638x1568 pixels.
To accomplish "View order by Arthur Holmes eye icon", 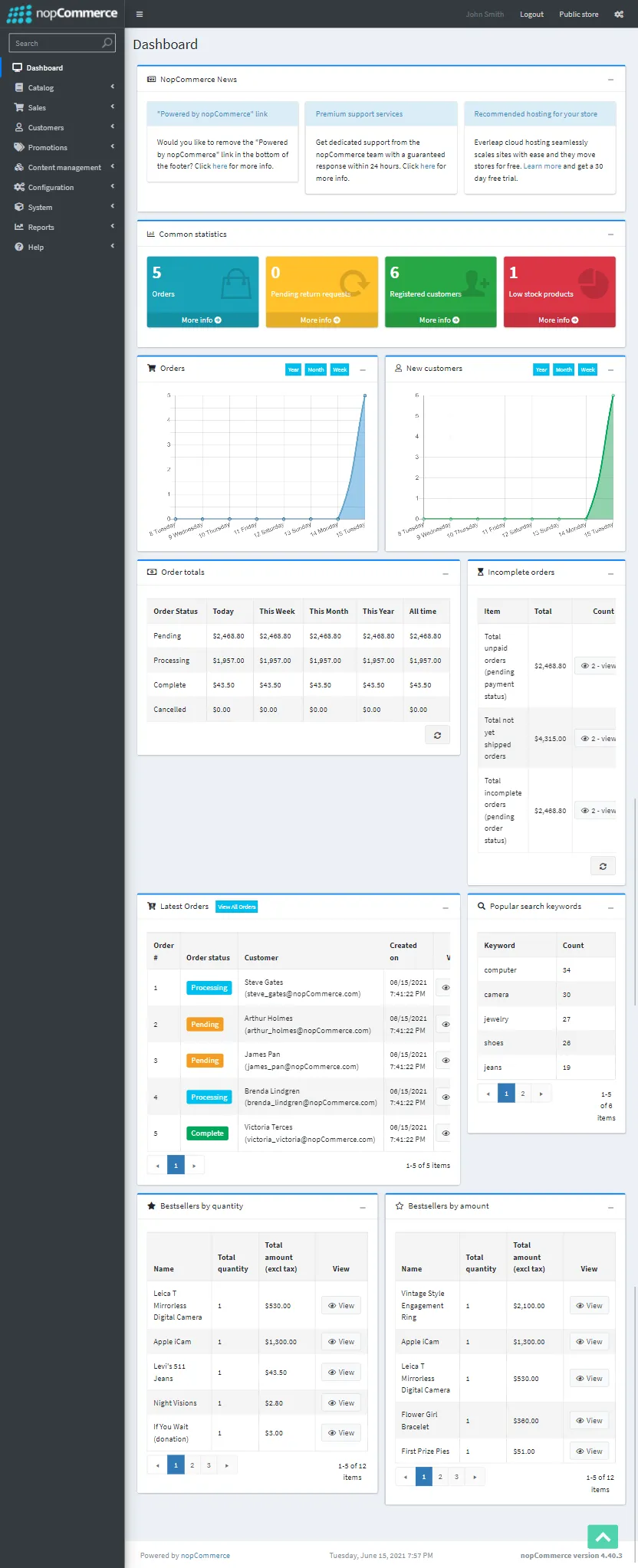I will click(446, 1024).
